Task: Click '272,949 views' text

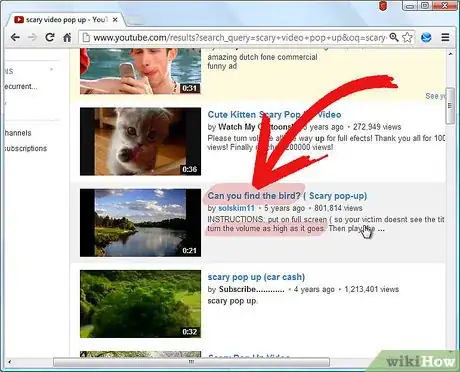Action: click(377, 127)
